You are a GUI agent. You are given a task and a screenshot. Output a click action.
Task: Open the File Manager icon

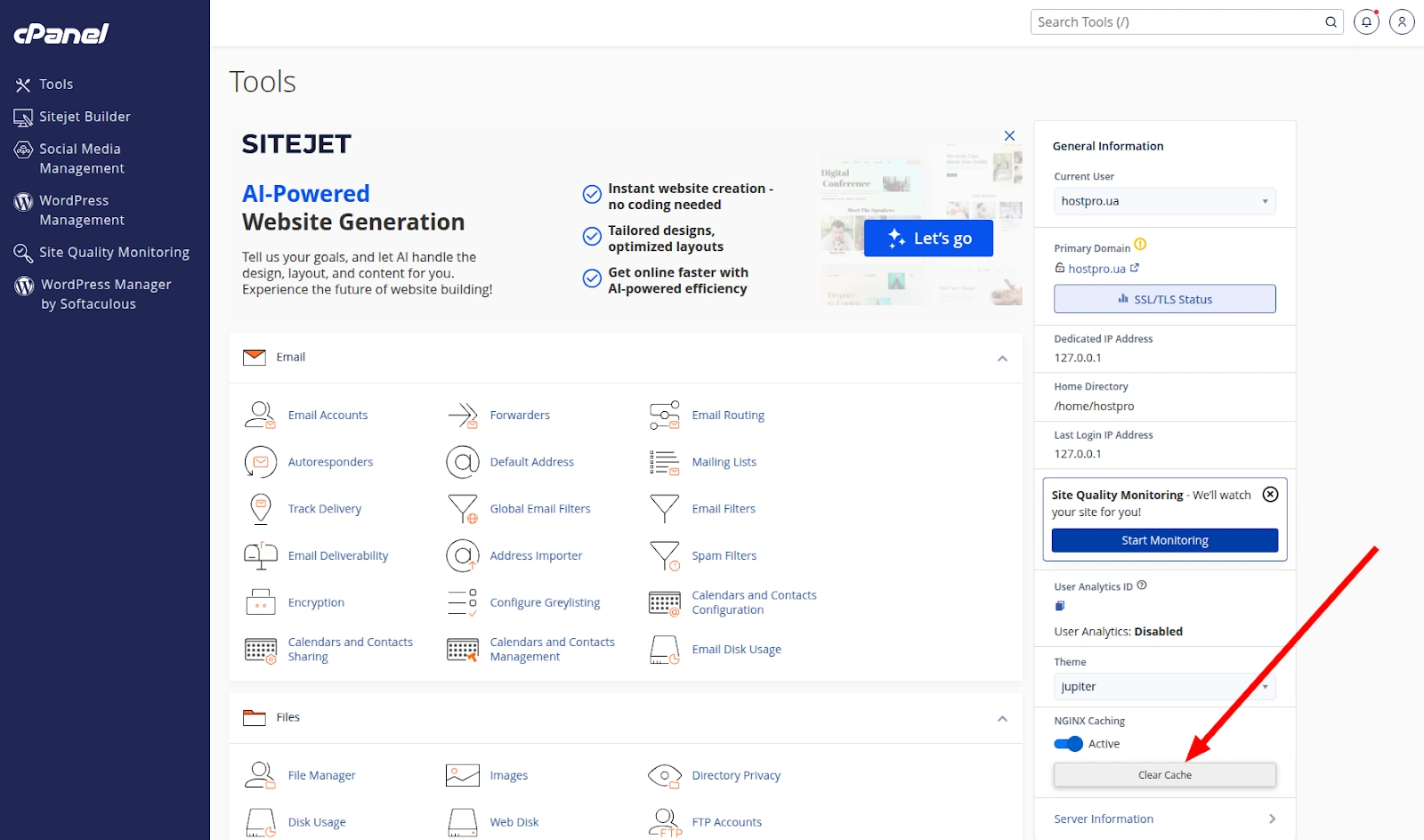coord(260,776)
